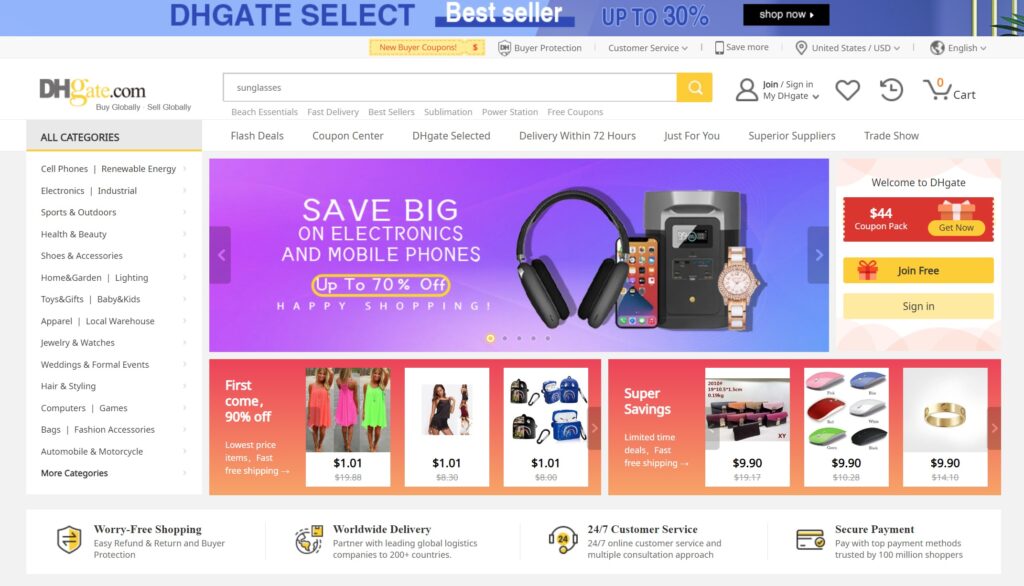This screenshot has height=586, width=1024.
Task: Click the Buyer Protection shield icon
Action: pyautogui.click(x=504, y=48)
